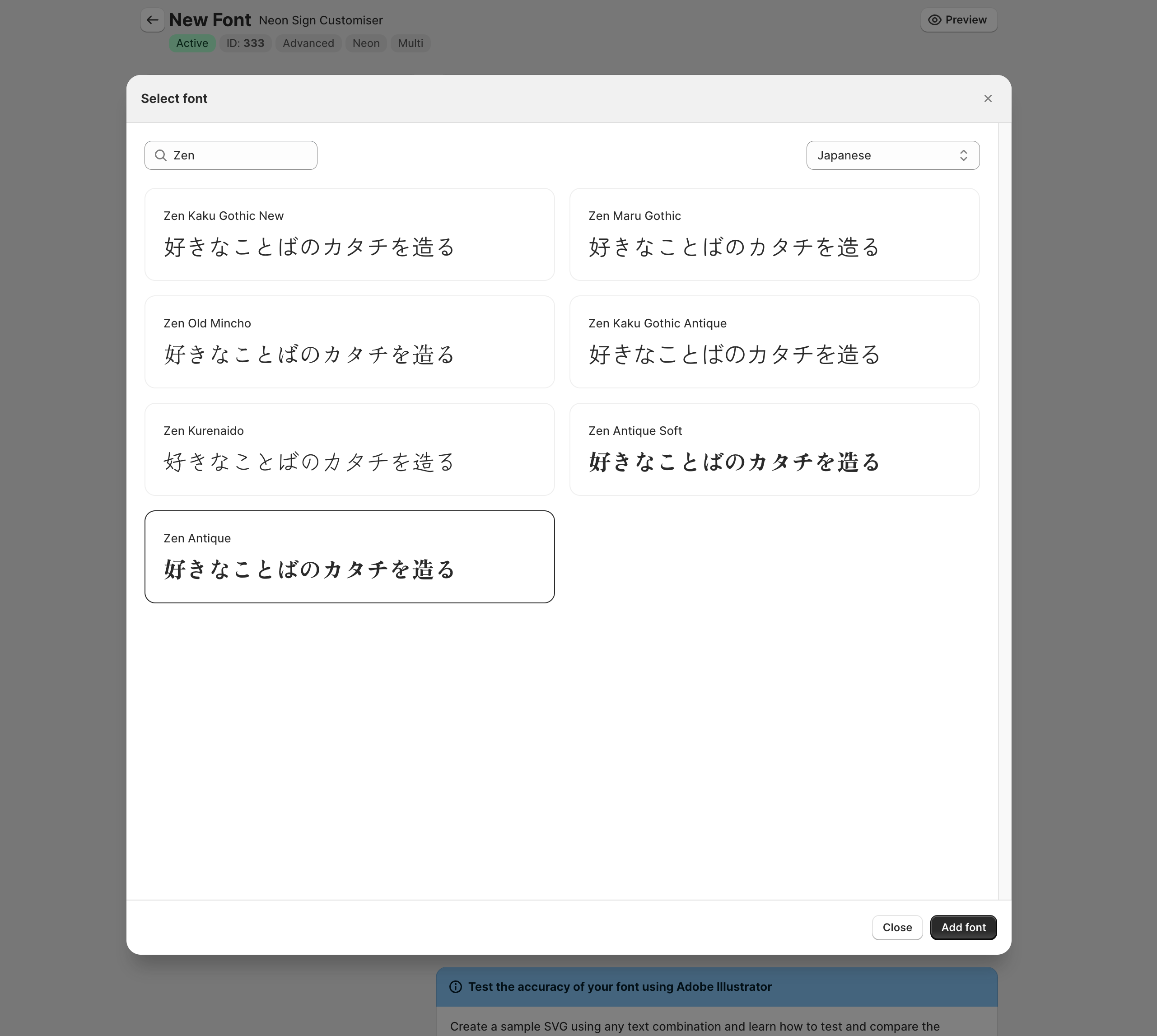Select the Zen Old Mincho font
1157x1036 pixels.
[350, 341]
